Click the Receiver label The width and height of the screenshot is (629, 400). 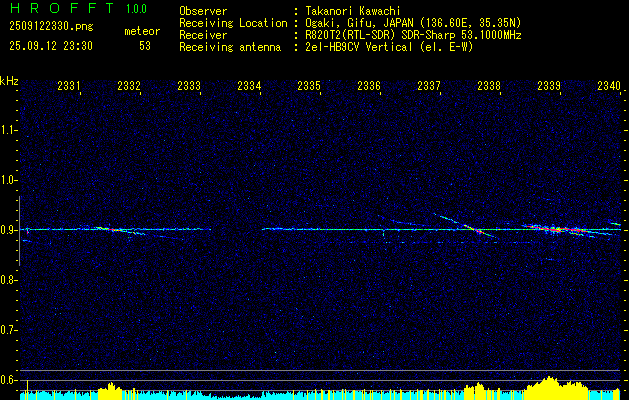tap(203, 35)
